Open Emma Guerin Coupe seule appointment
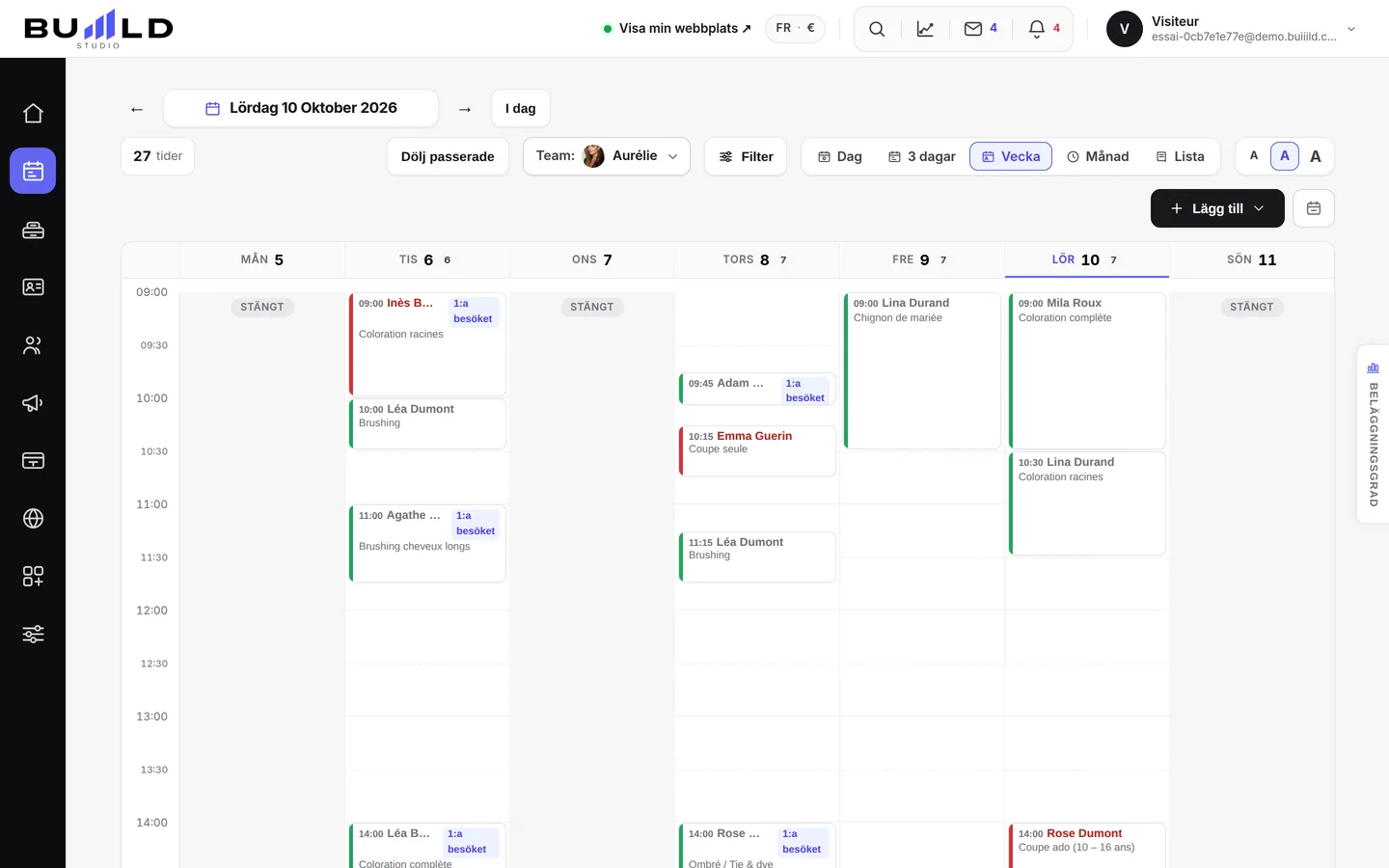Screen dimensions: 1389x868 (757, 451)
